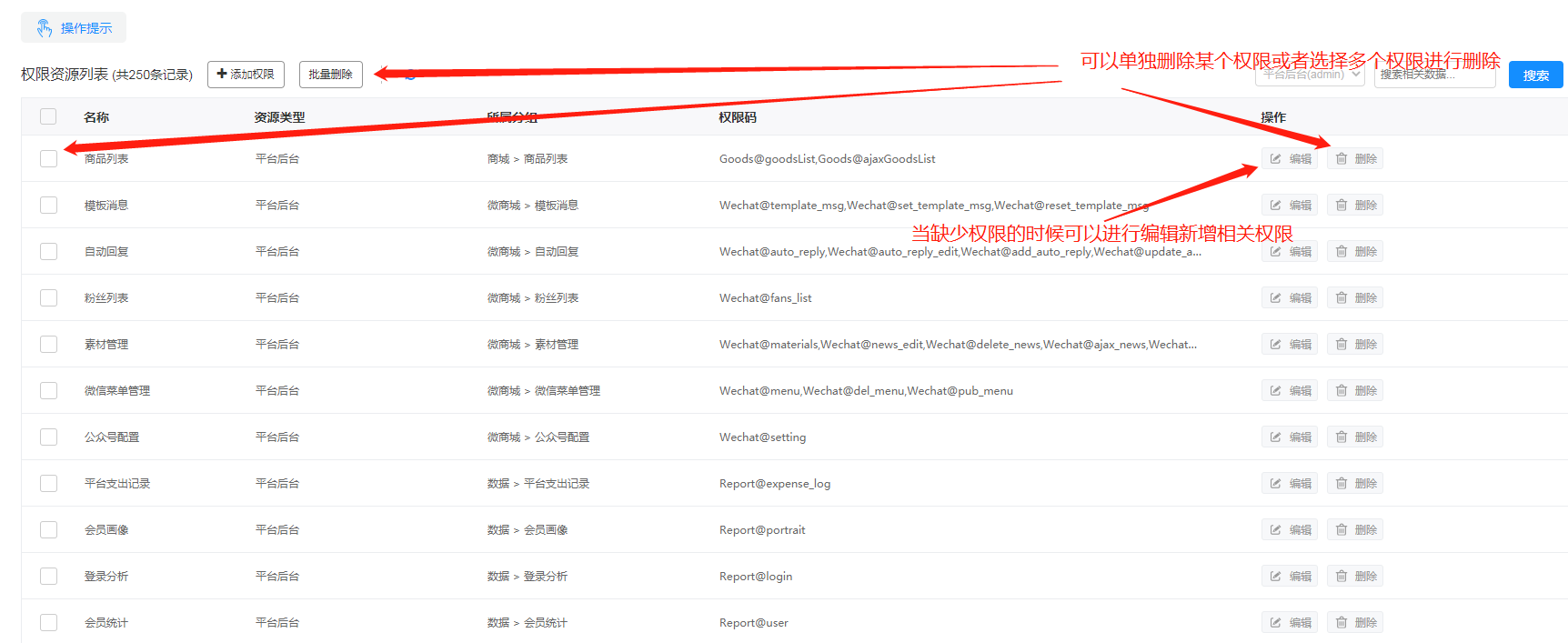Focus the 搜索相关数据 search input field
1568x643 pixels.
click(1434, 75)
